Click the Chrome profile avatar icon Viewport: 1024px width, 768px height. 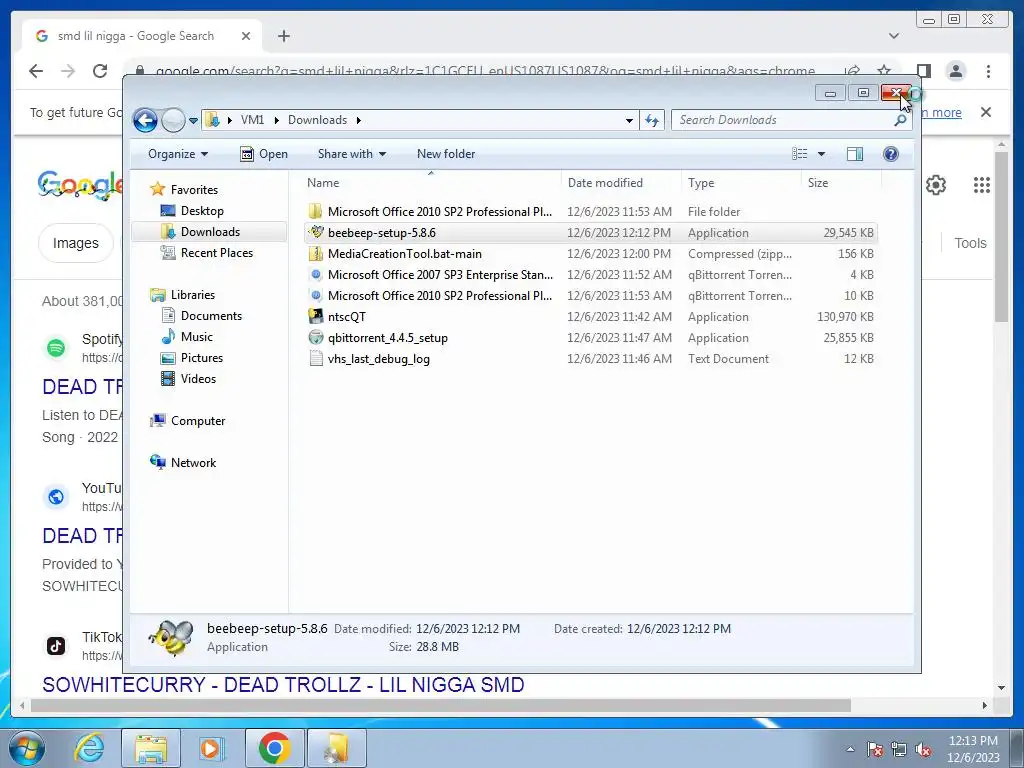click(955, 71)
